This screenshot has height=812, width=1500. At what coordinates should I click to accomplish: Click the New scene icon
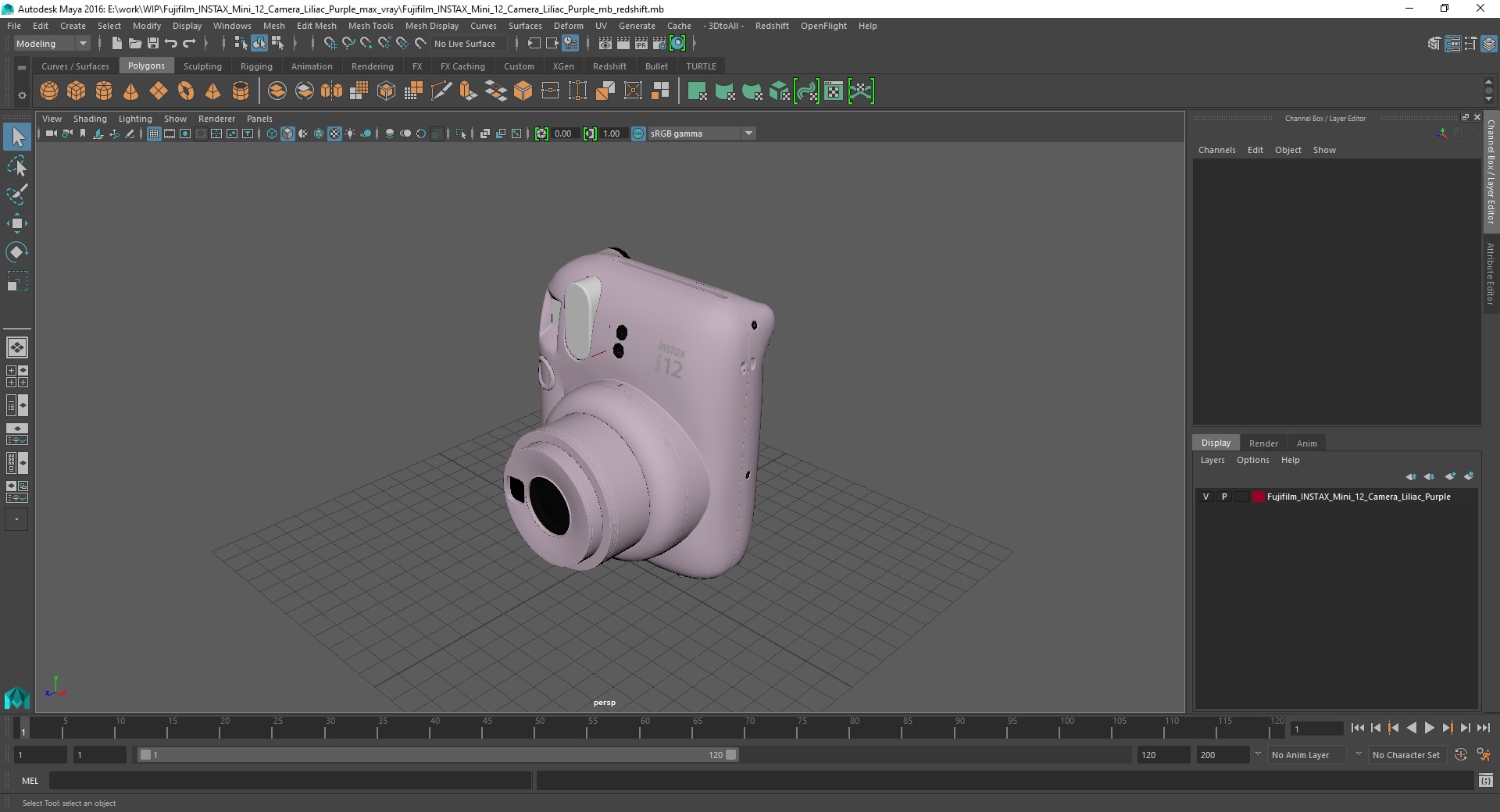[117, 44]
